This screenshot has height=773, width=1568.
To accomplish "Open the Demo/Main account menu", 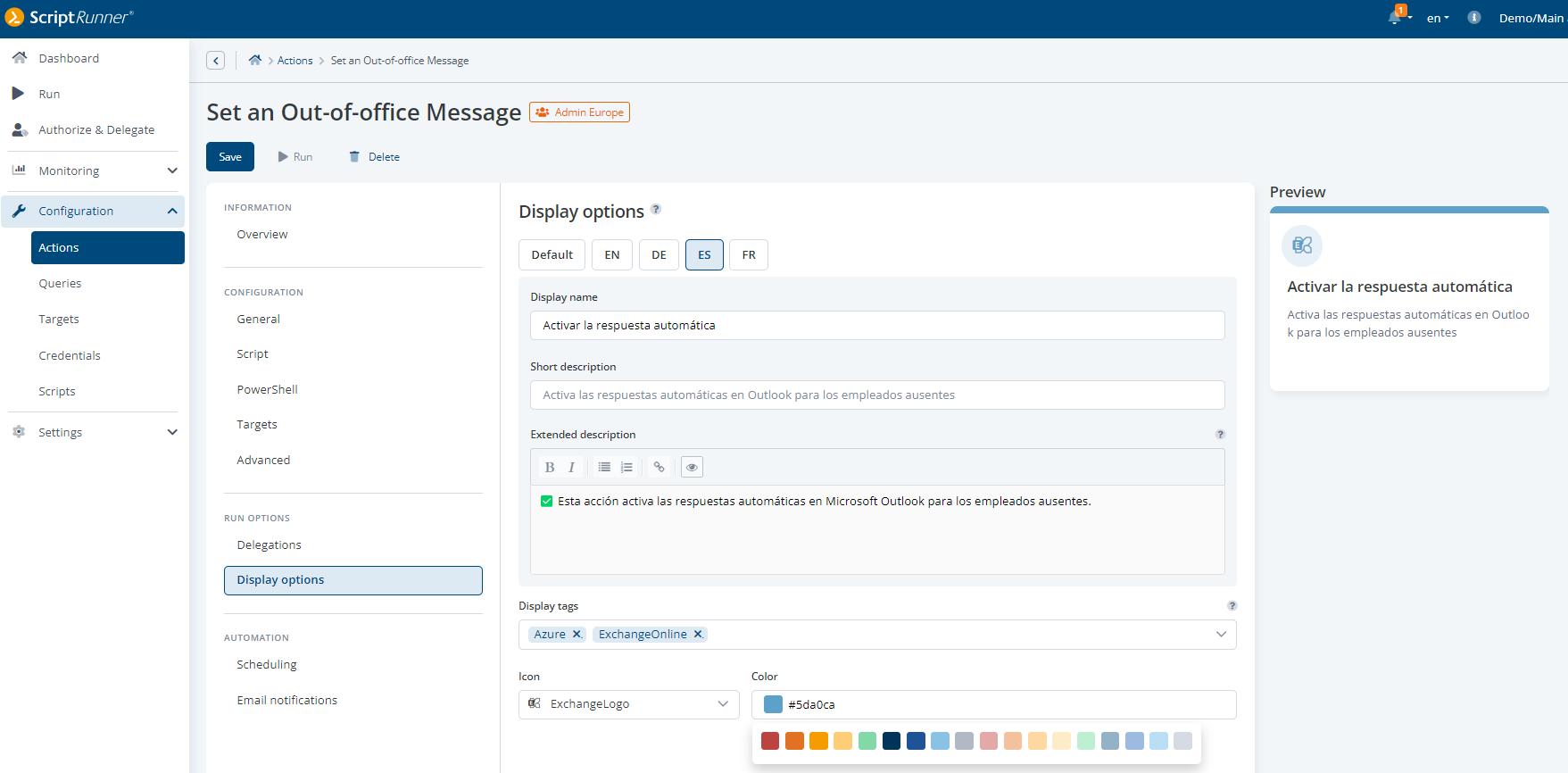I will pyautogui.click(x=1531, y=18).
